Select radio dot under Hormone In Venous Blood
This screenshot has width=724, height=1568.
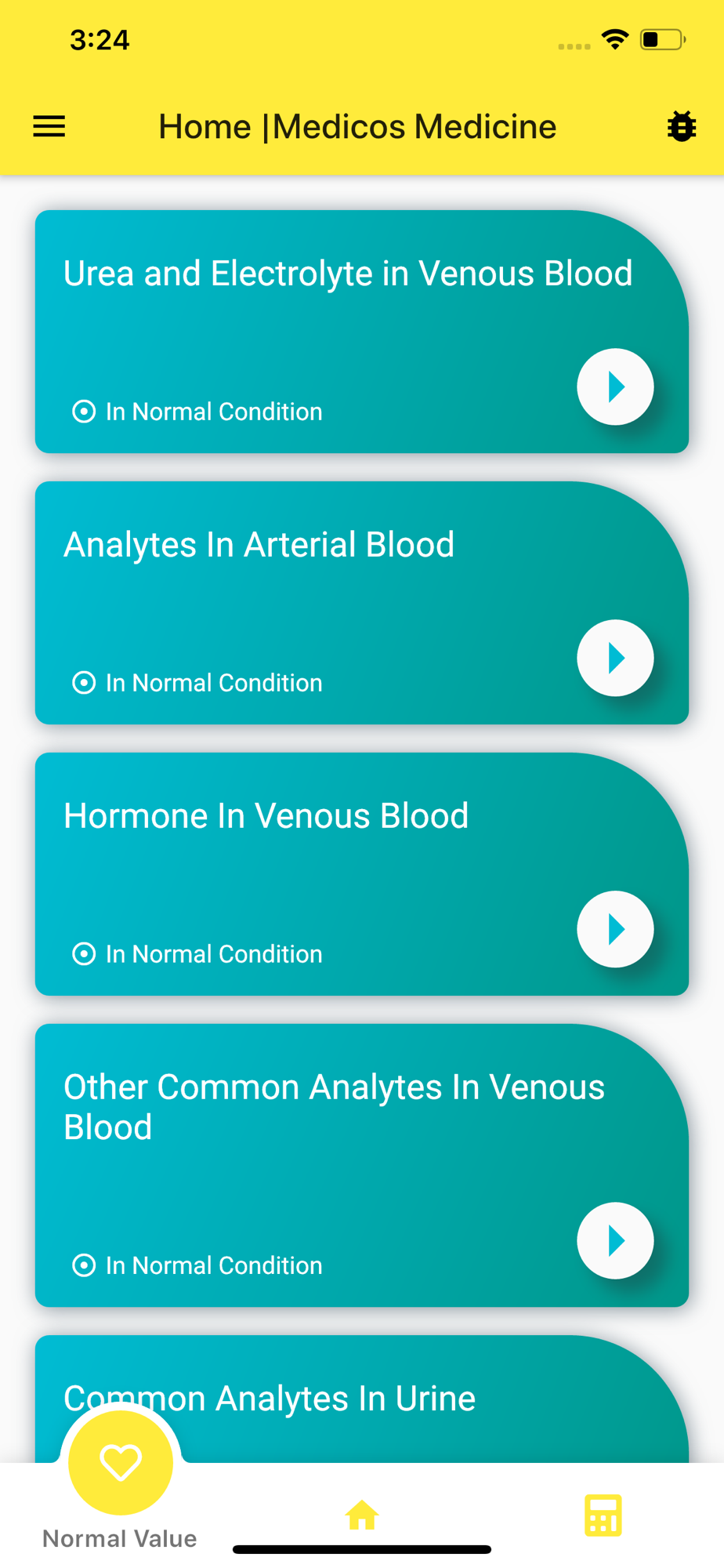[84, 954]
